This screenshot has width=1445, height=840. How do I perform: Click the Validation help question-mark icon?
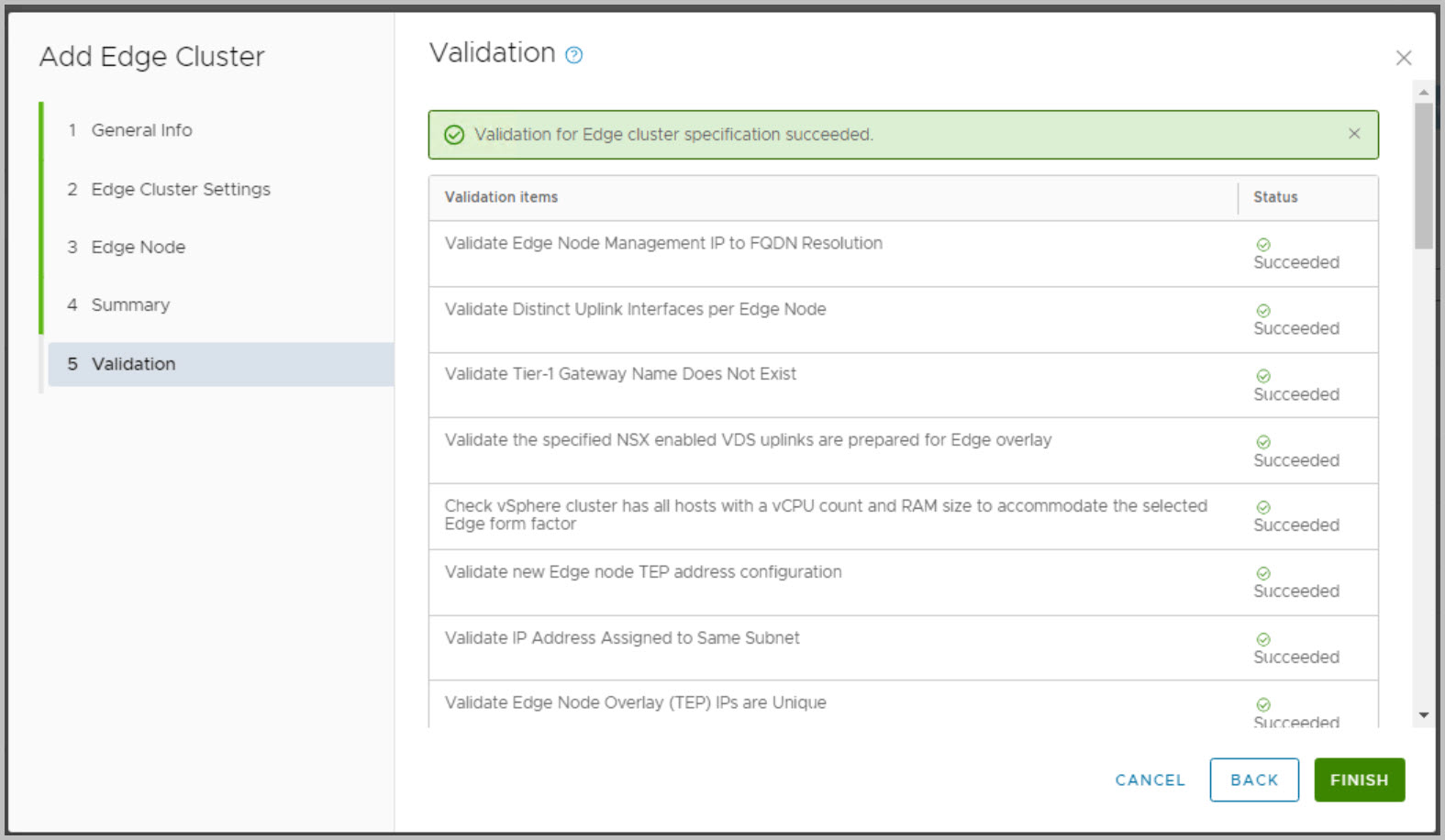click(573, 55)
